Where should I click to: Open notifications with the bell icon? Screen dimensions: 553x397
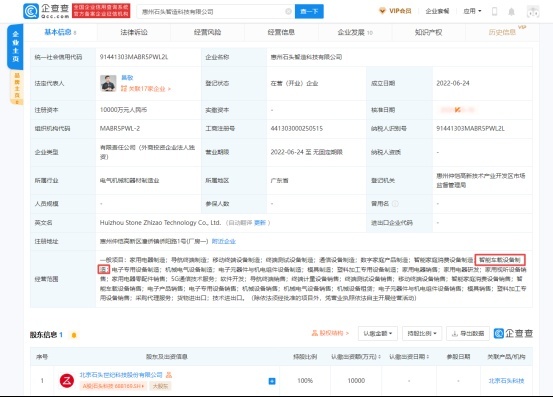click(511, 12)
